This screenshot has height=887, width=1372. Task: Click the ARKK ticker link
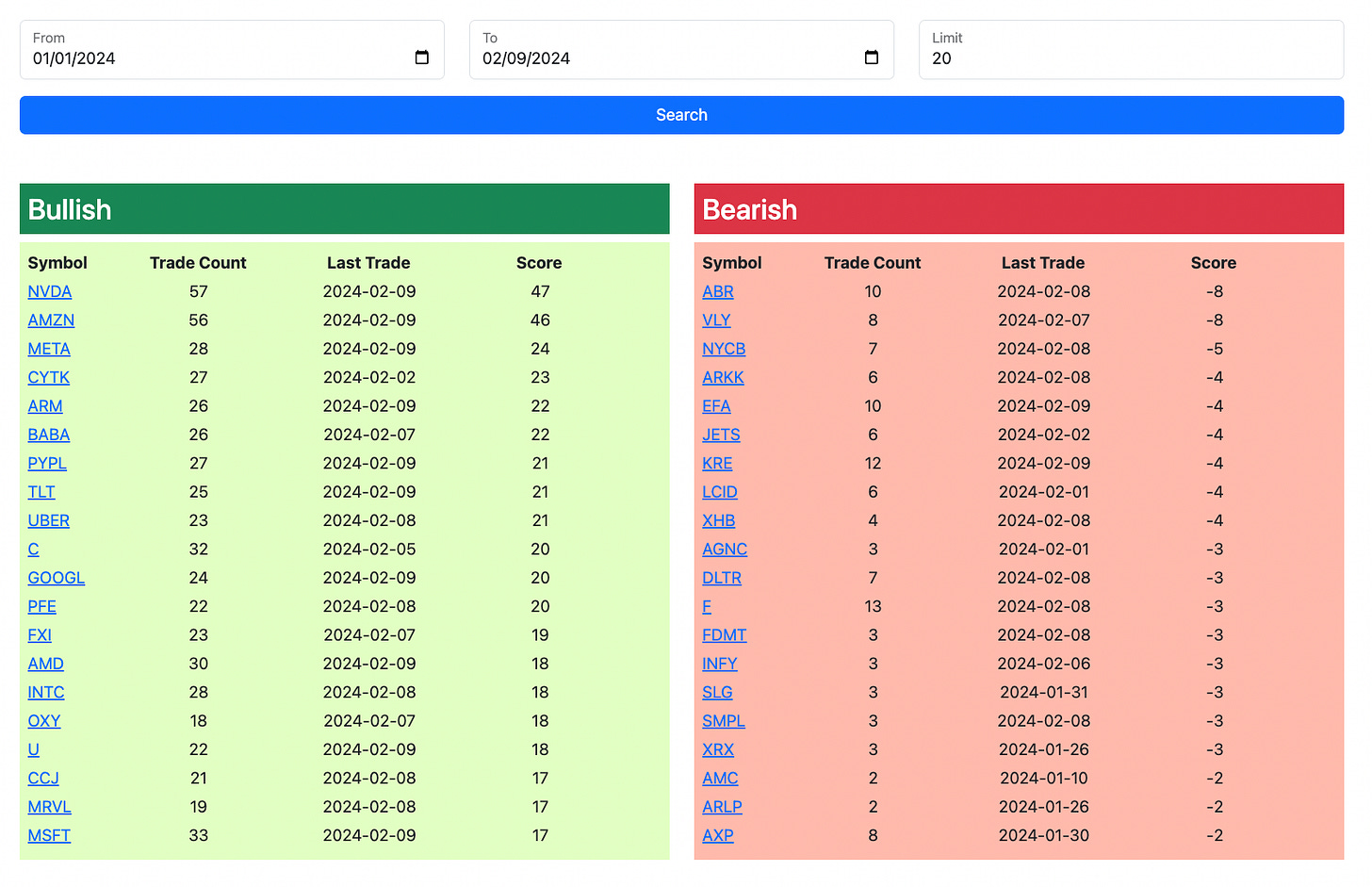[723, 378]
